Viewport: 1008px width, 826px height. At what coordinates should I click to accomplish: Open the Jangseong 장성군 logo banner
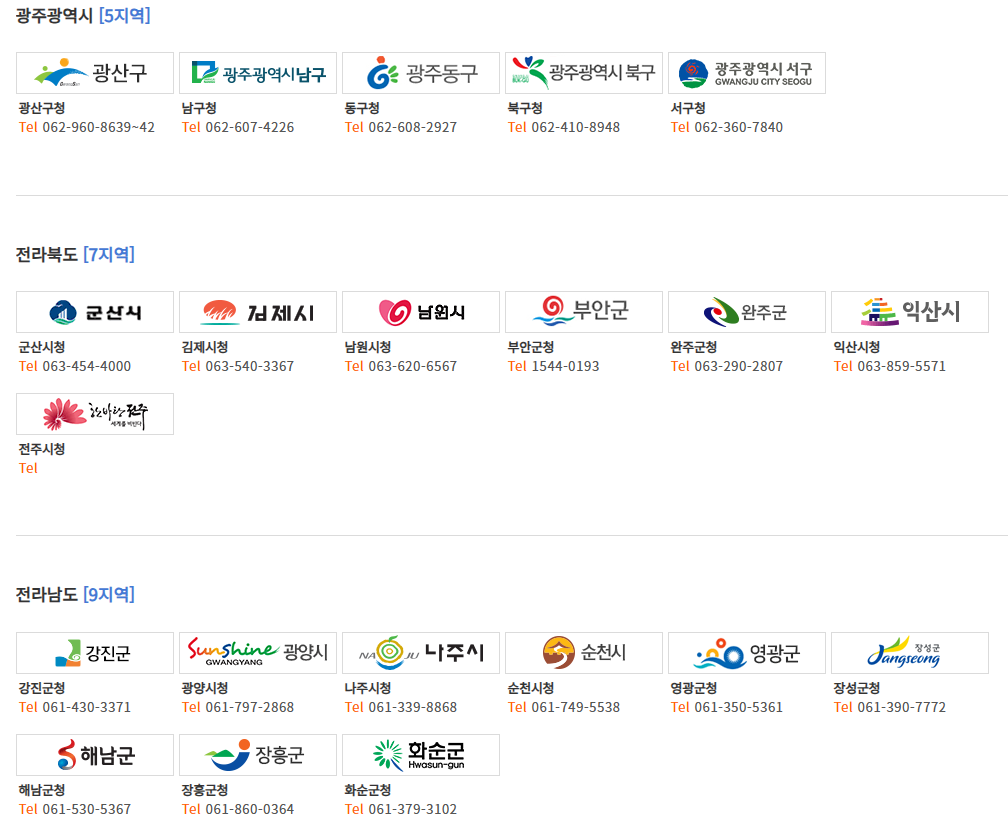(x=910, y=653)
